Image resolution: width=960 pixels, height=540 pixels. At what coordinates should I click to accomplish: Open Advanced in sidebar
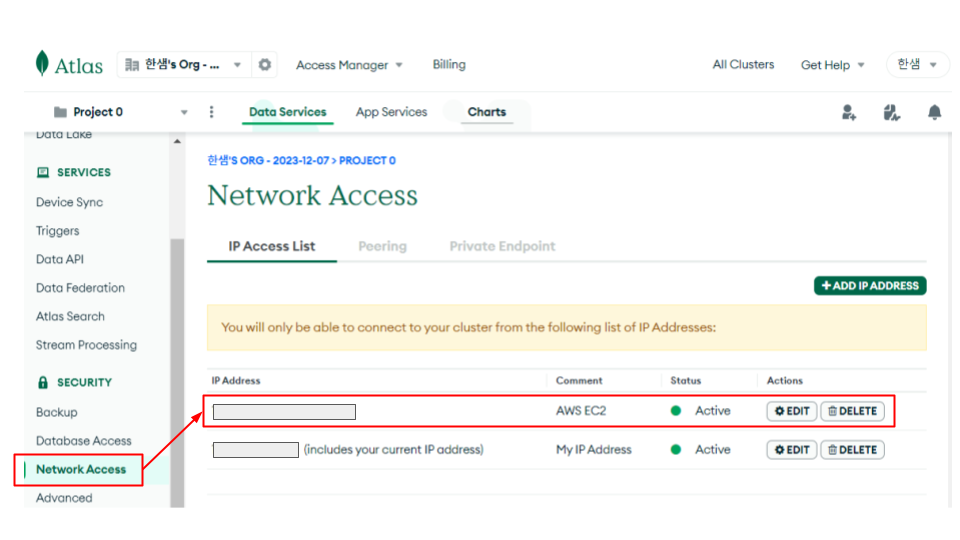coord(64,498)
